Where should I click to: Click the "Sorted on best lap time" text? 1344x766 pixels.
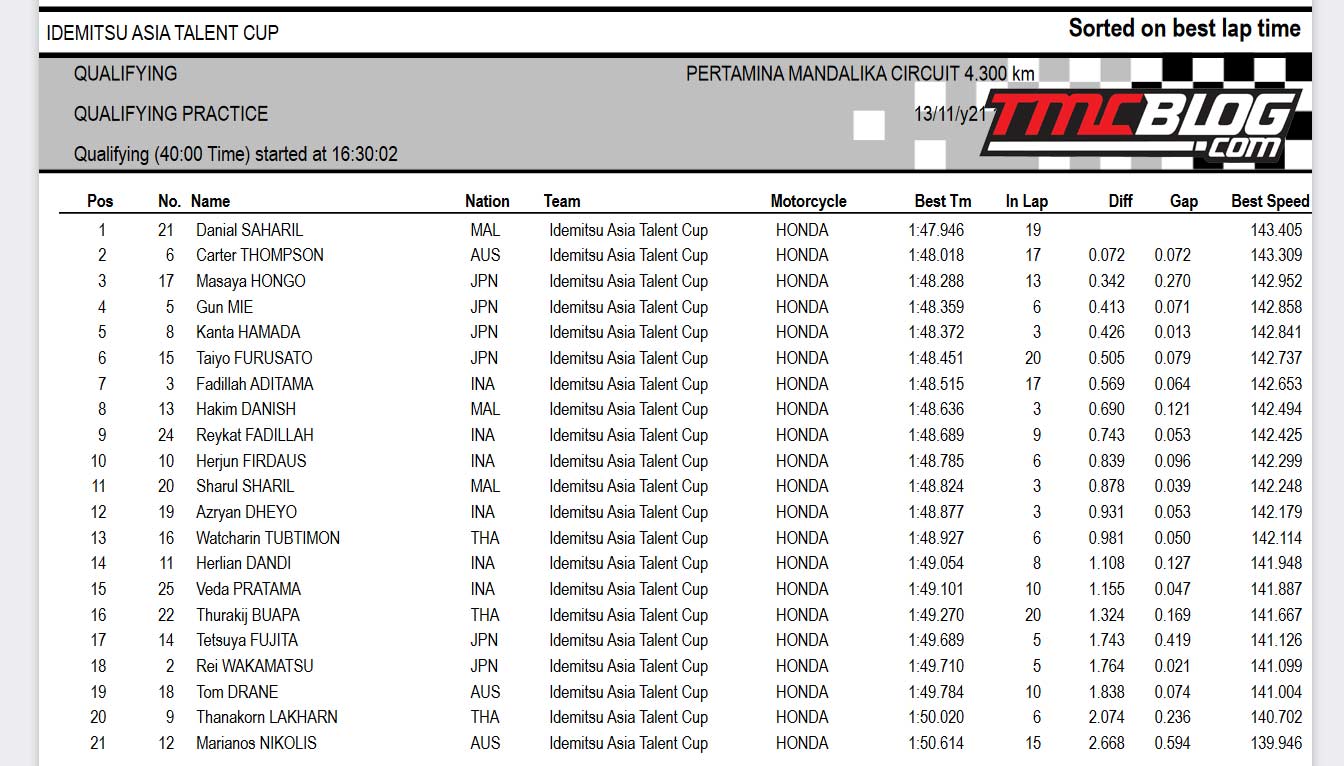click(1184, 29)
